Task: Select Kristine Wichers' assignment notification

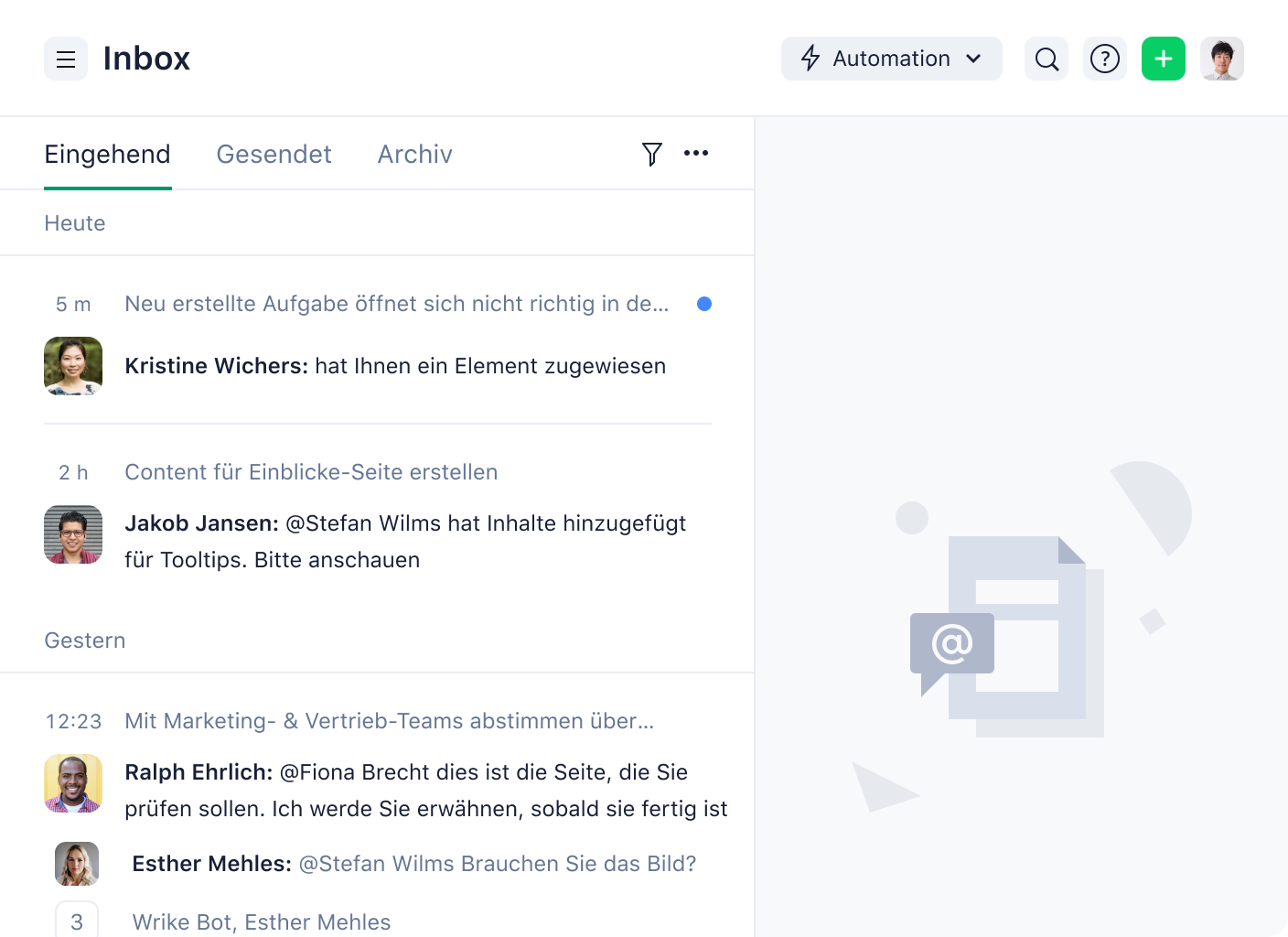Action: tap(395, 366)
